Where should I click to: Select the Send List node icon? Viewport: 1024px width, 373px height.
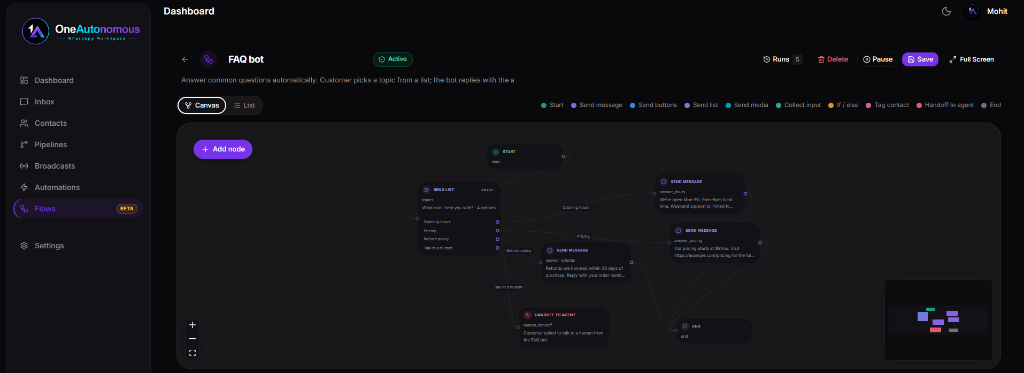tap(426, 189)
